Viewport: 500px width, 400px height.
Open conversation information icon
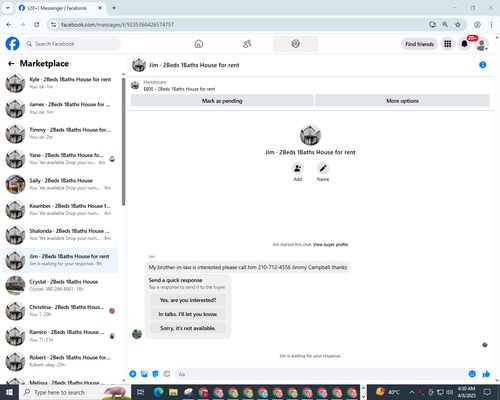[482, 65]
